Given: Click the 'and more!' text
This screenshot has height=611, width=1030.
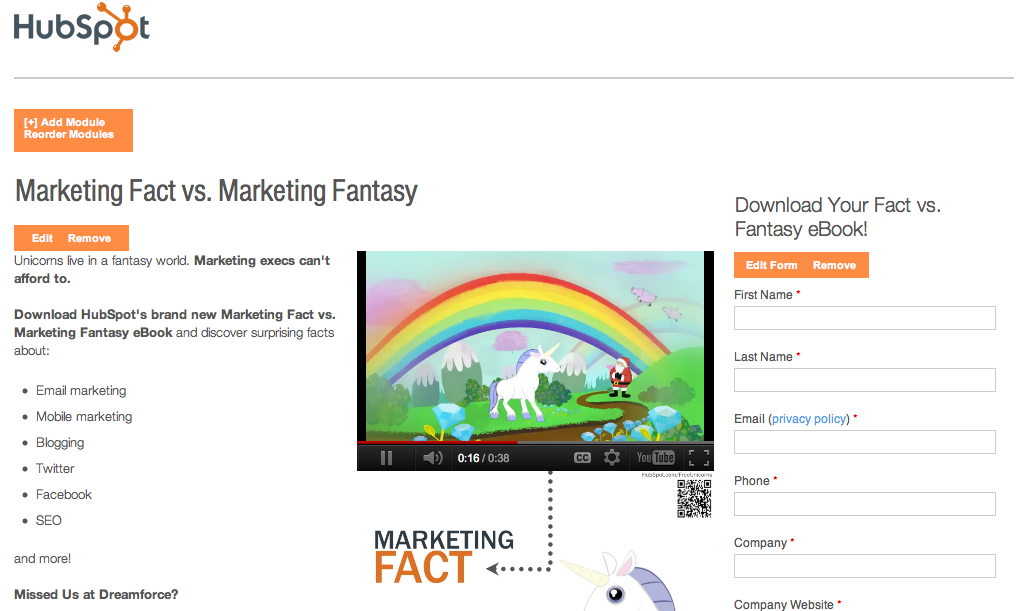Looking at the screenshot, I should tap(43, 559).
